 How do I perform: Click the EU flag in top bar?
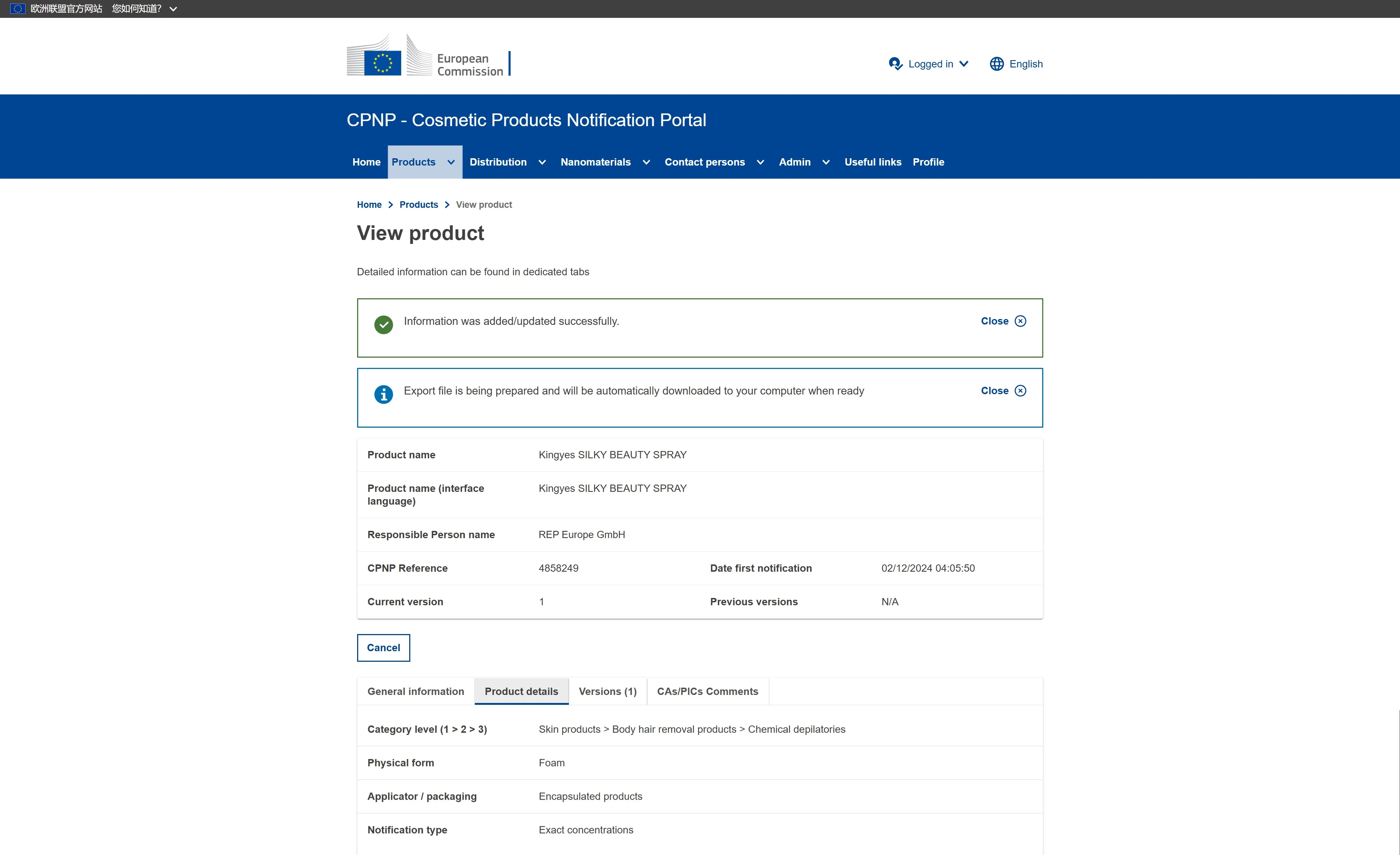[x=17, y=8]
